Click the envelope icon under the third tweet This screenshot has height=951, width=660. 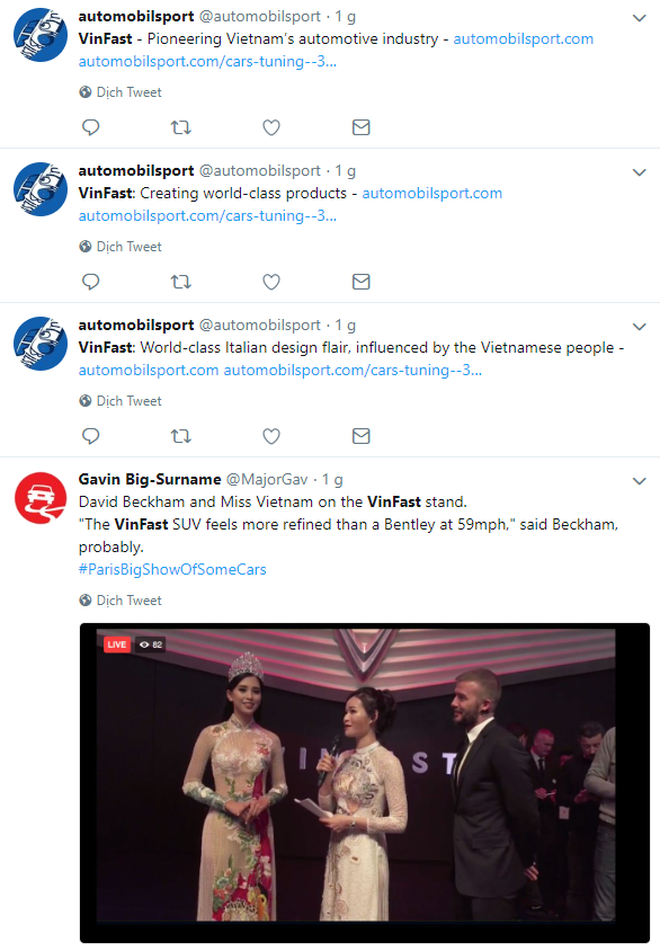click(x=361, y=436)
